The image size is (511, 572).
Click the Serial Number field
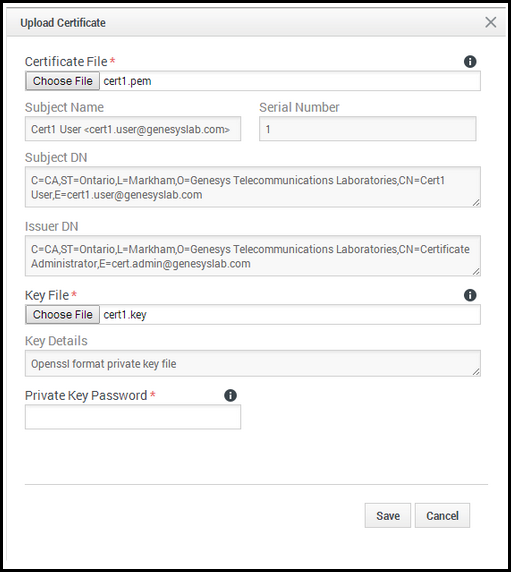click(x=368, y=129)
